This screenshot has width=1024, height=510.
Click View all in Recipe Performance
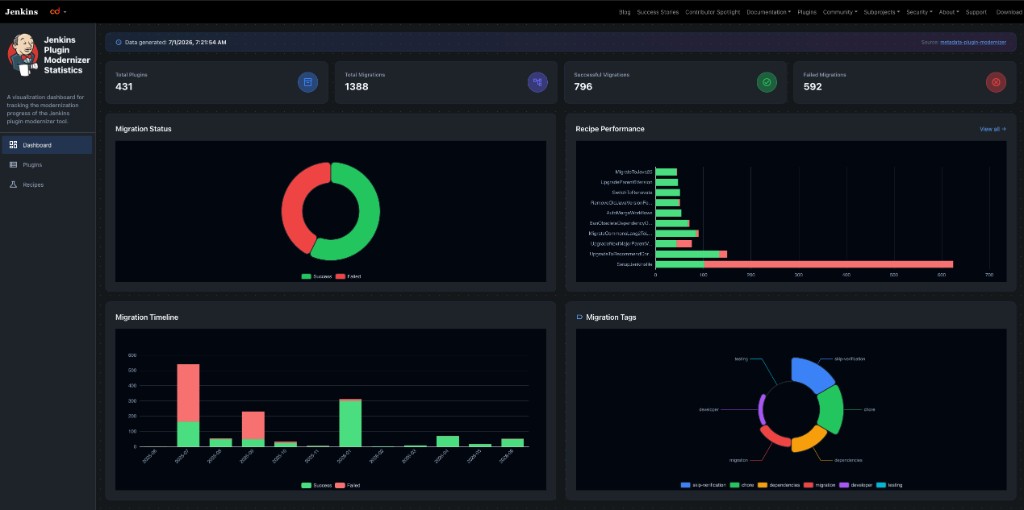pos(993,129)
